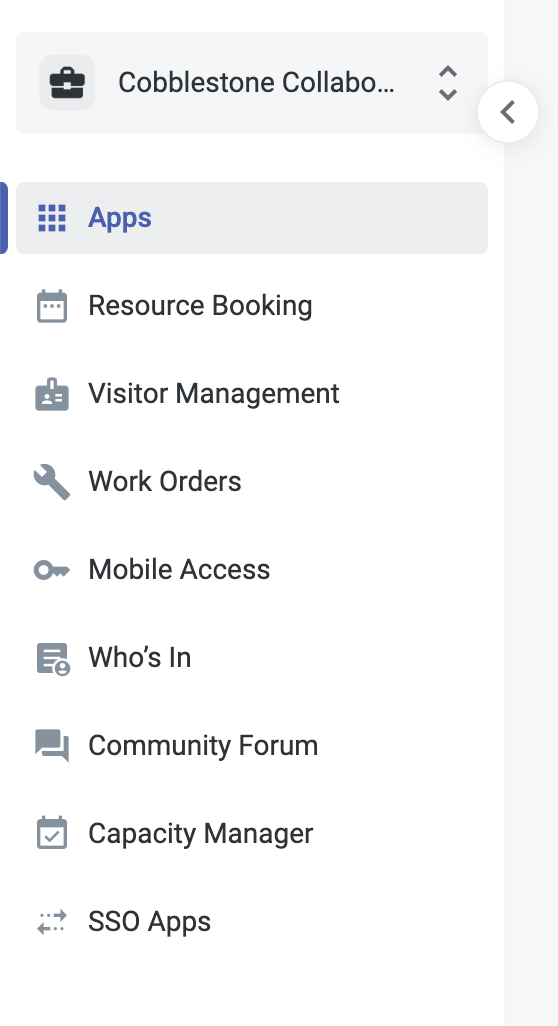Select the Who's In list icon
This screenshot has height=1026, width=558.
coord(52,658)
